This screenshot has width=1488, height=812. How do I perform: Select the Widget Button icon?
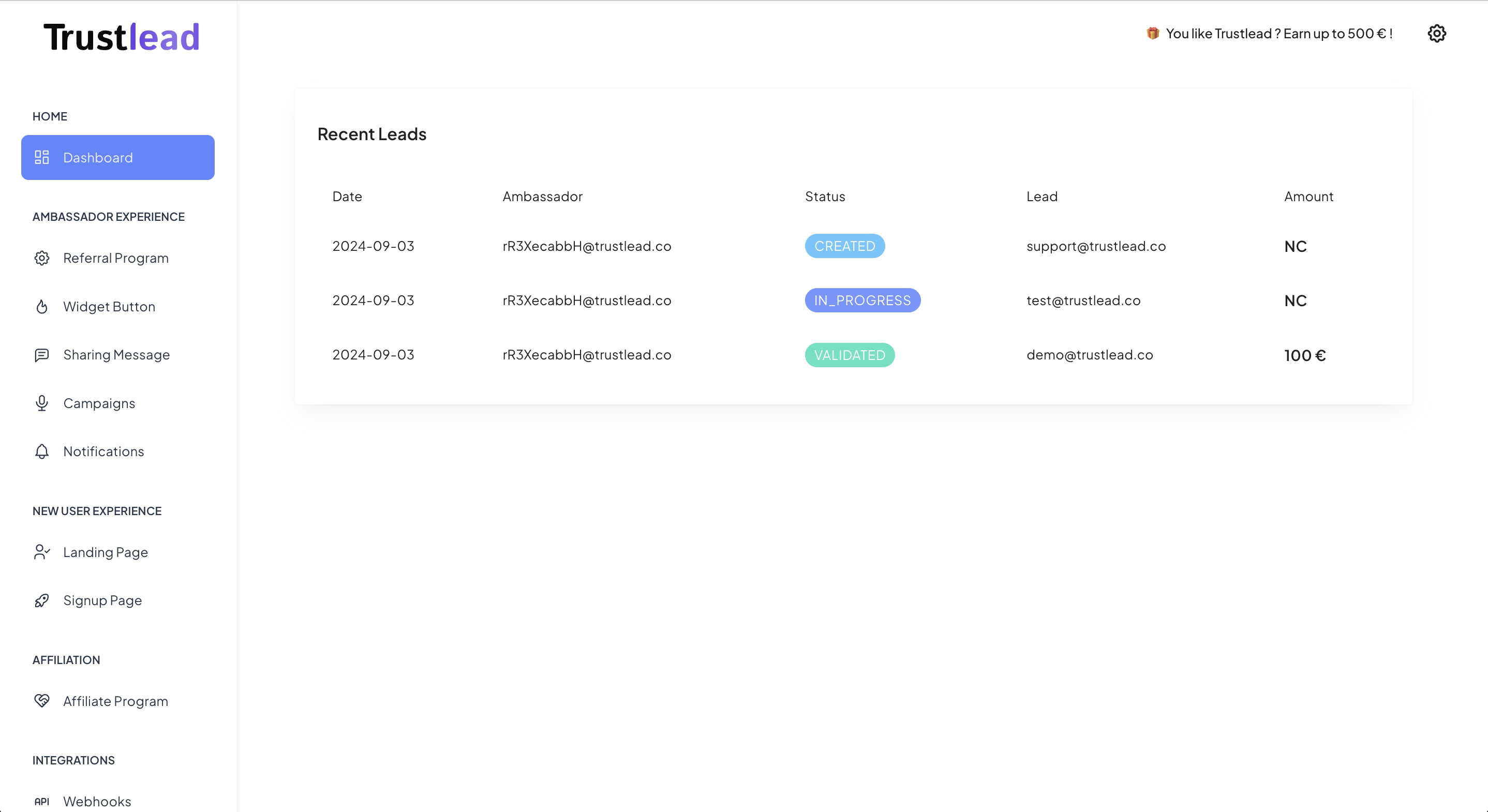(x=41, y=306)
